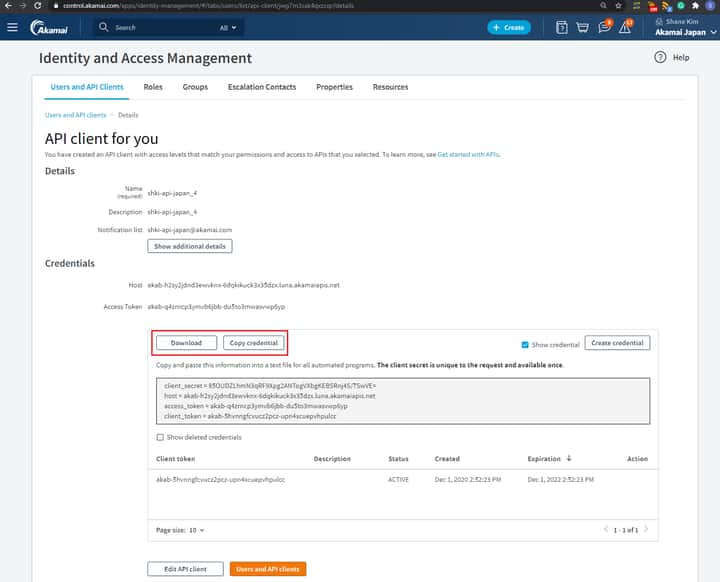The height and width of the screenshot is (582, 720).
Task: Uncheck the Show credential checkbox
Action: (526, 344)
